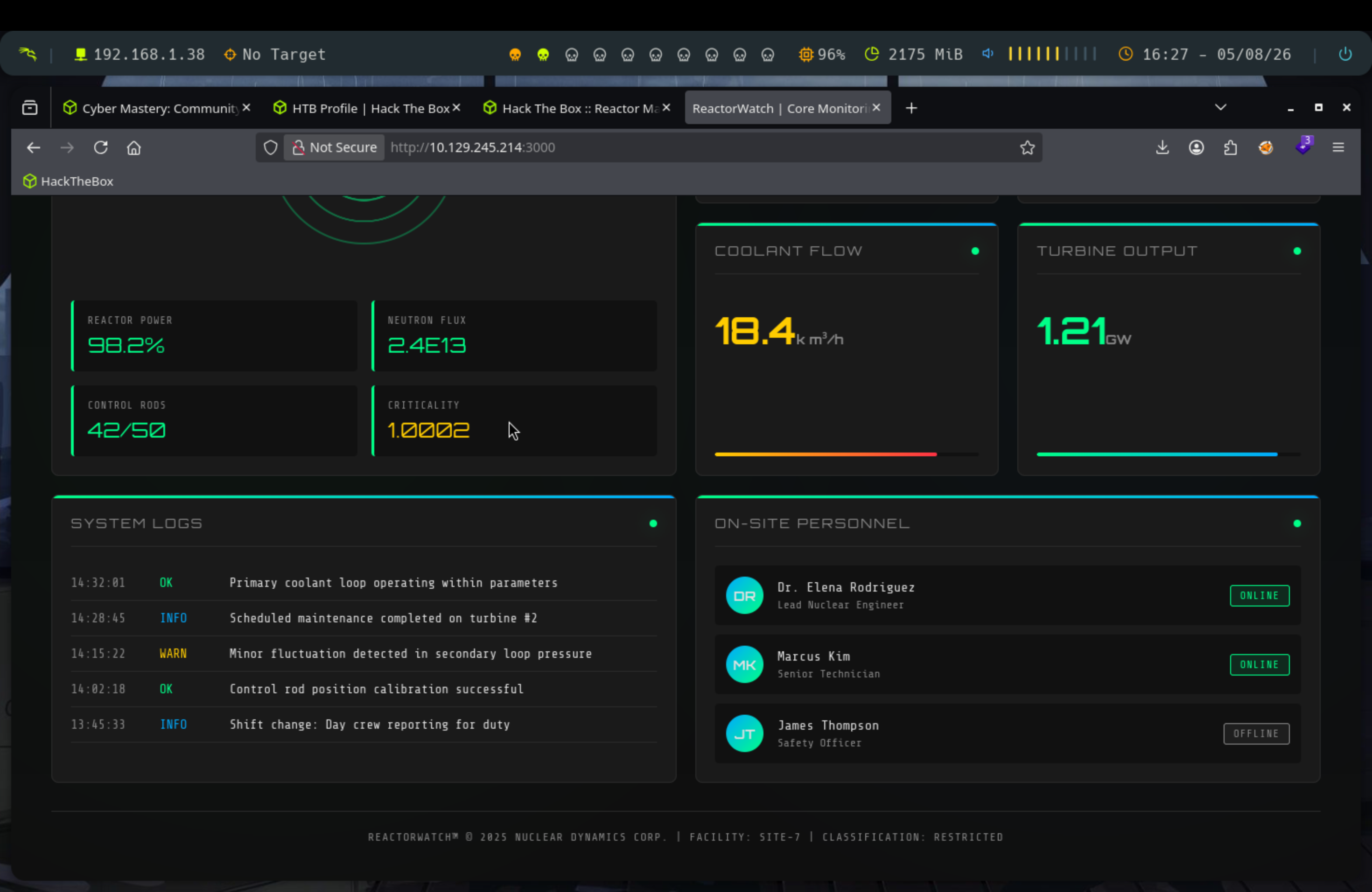Open Firefox View tab overview icon

(30, 108)
